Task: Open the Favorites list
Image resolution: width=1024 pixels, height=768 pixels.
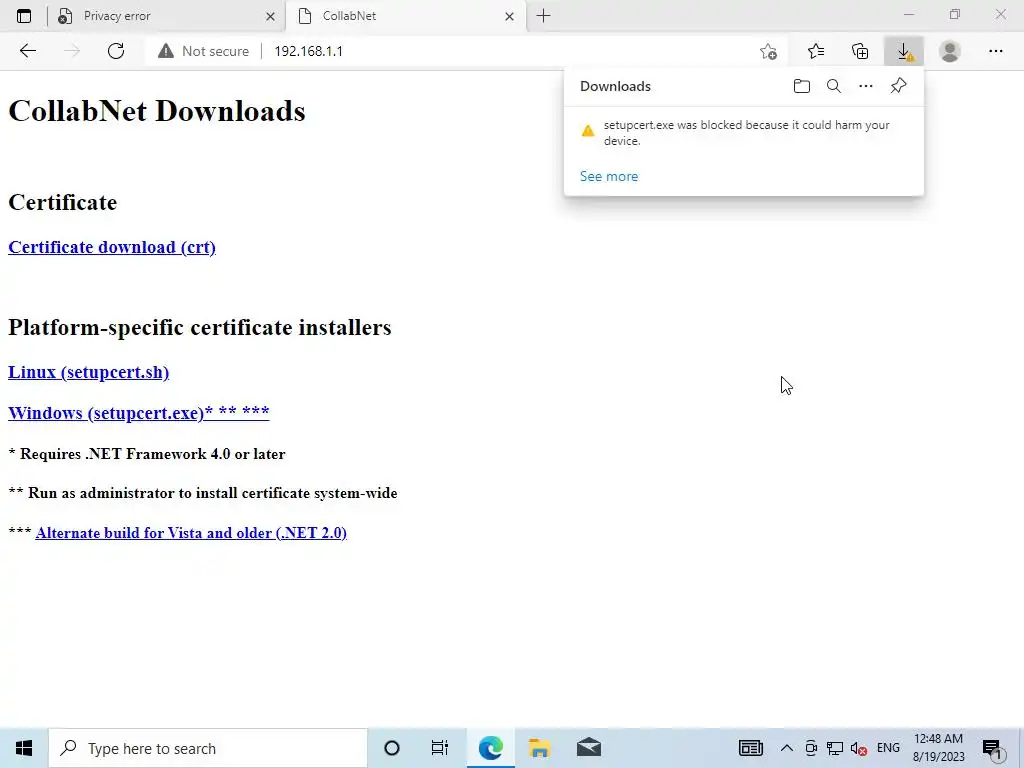Action: [816, 51]
